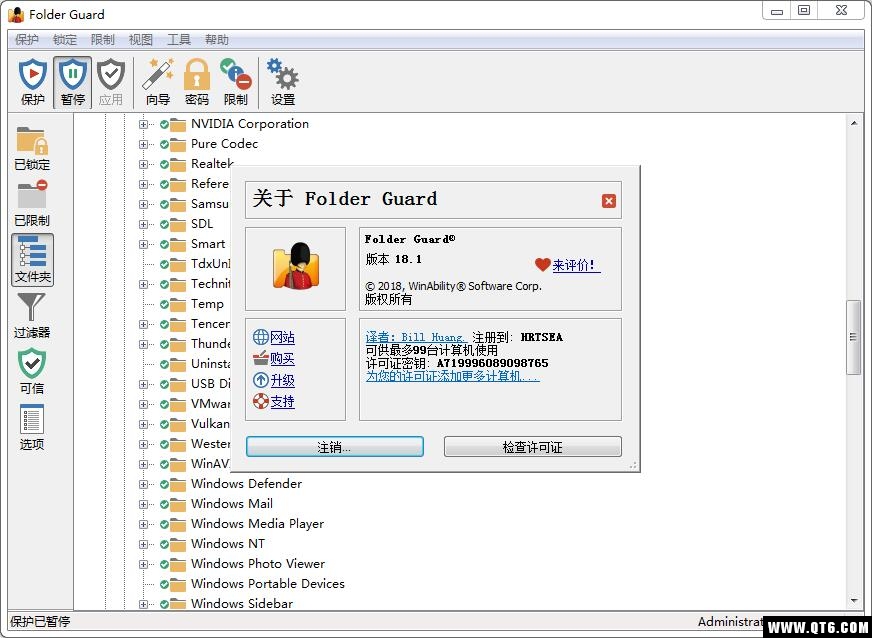Click the Windows Mail folder icon
Screen dimensions: 872x638
point(178,505)
